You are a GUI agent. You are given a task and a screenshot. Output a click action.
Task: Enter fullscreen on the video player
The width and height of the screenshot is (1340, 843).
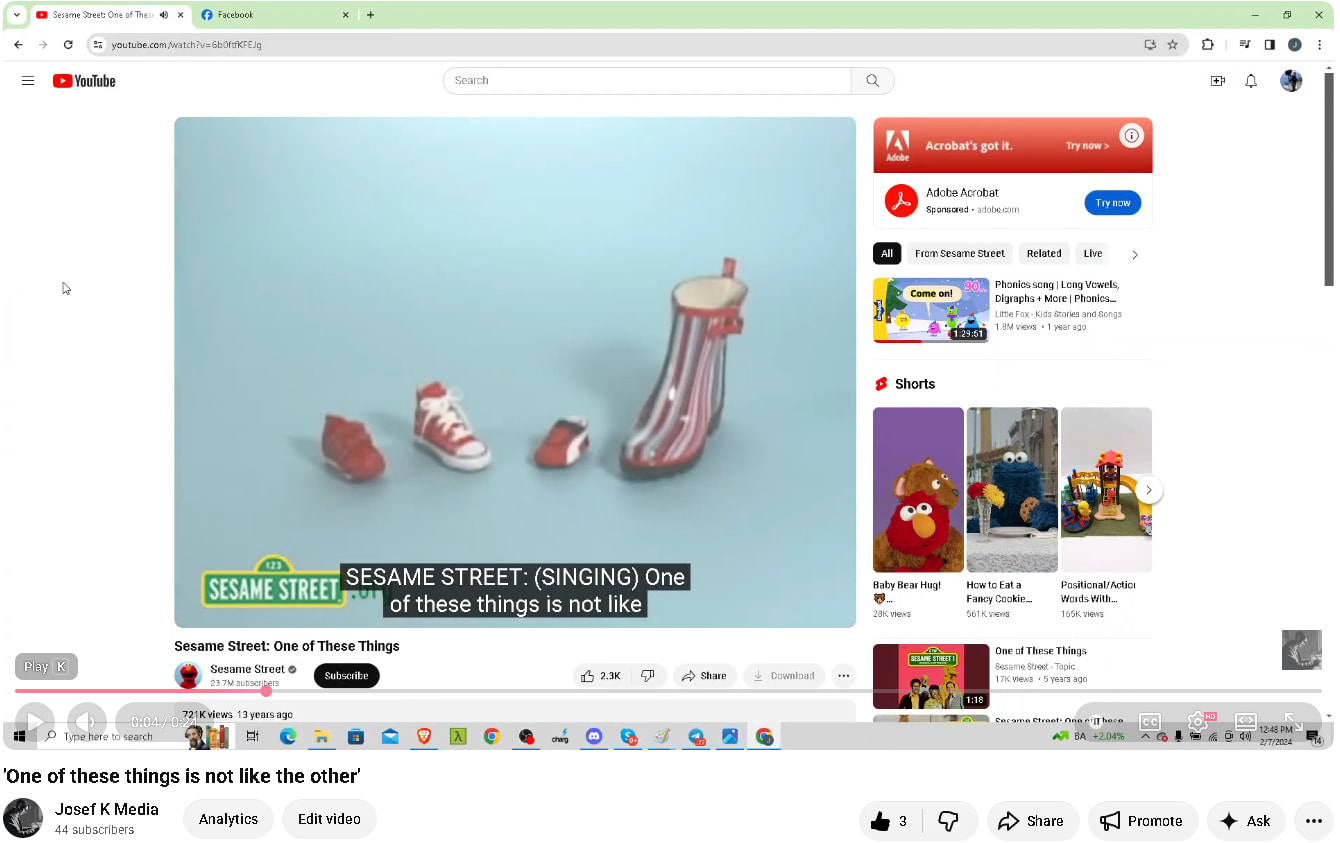(1292, 721)
